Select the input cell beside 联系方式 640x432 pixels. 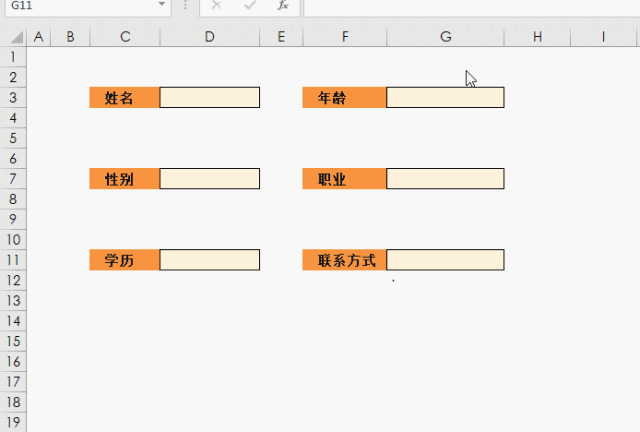tap(445, 260)
